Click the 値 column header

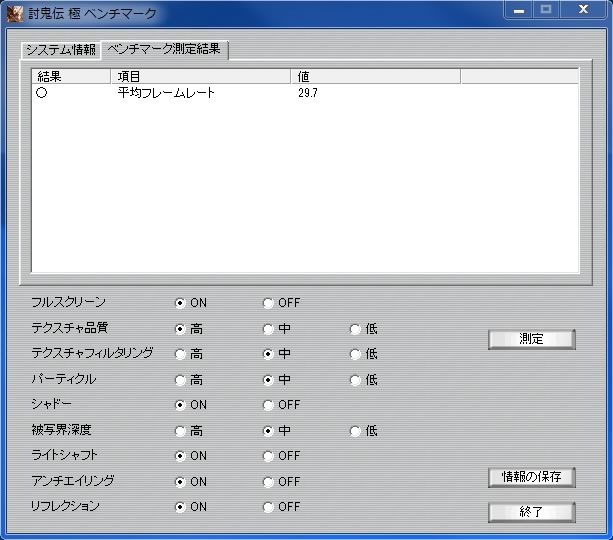coord(376,76)
